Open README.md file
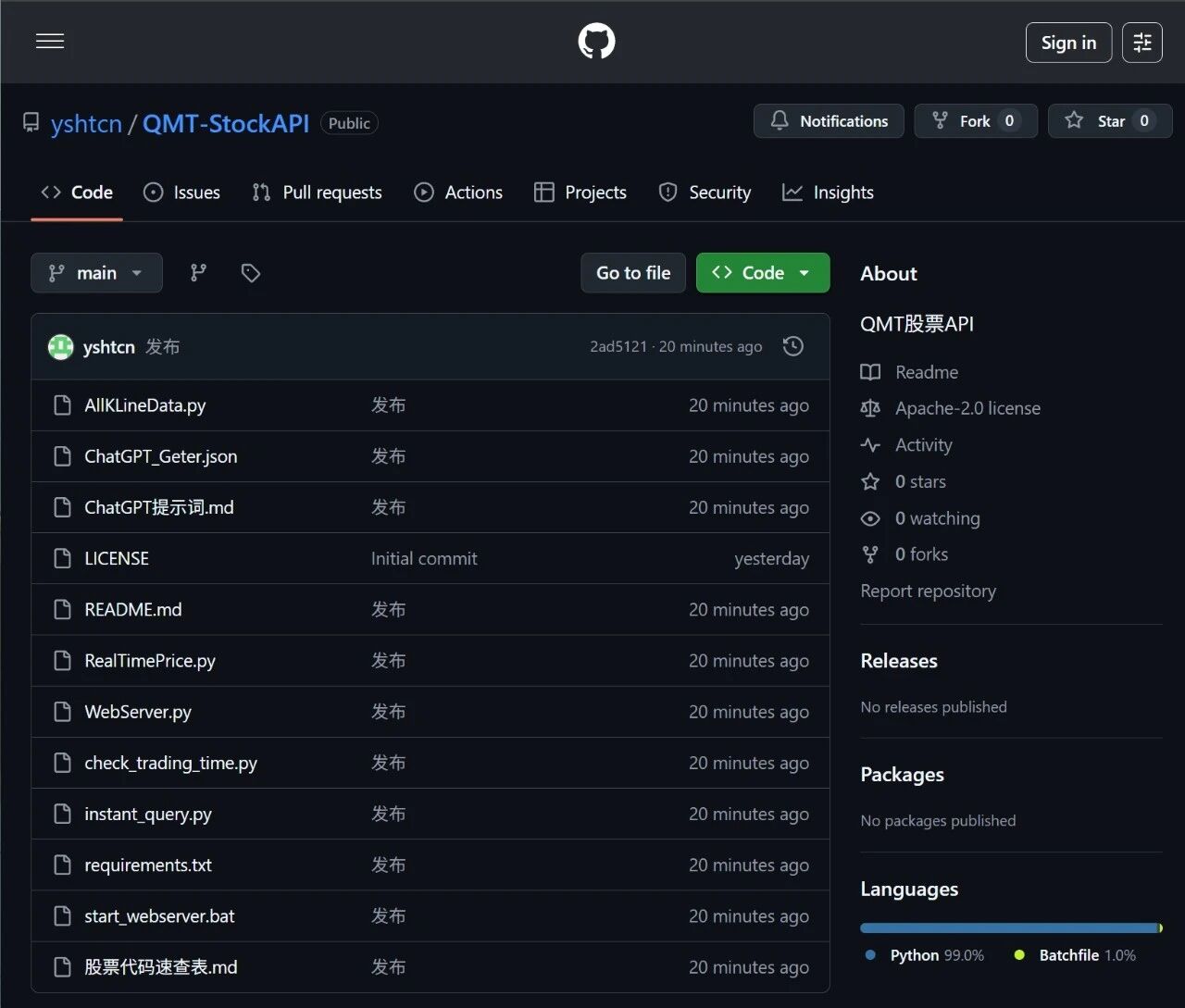Image resolution: width=1185 pixels, height=1008 pixels. pos(133,609)
